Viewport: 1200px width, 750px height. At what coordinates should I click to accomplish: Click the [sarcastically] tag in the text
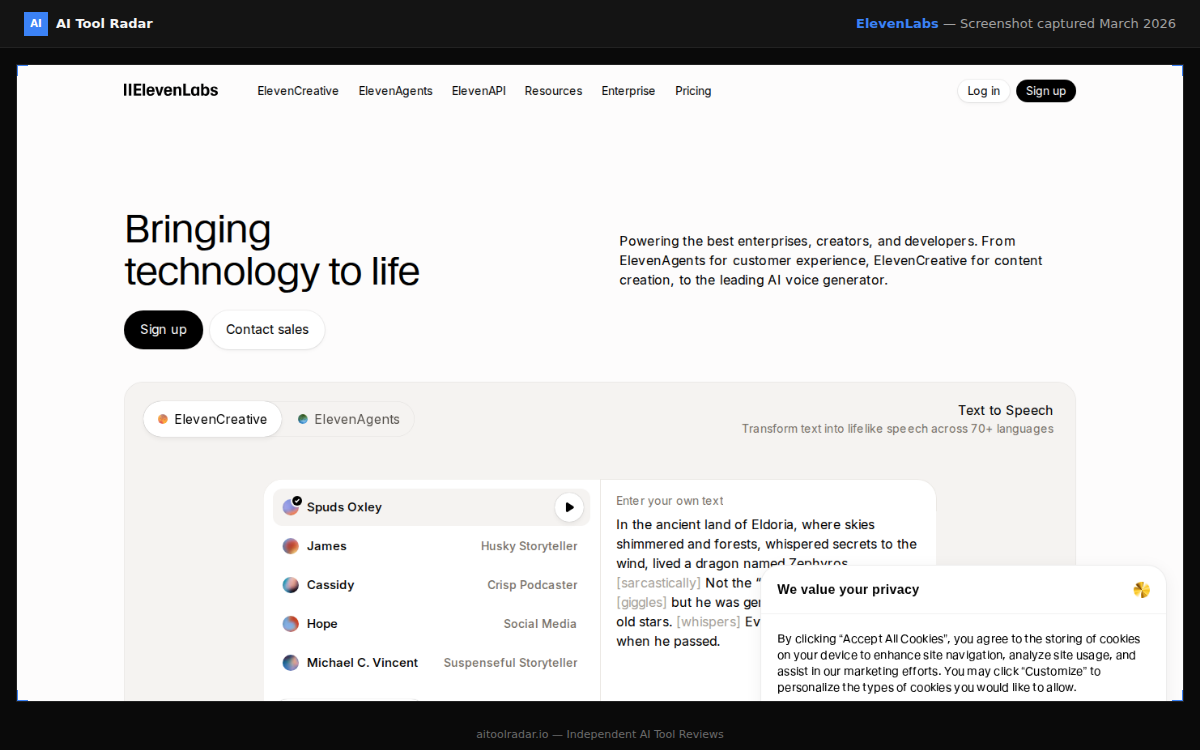point(658,583)
